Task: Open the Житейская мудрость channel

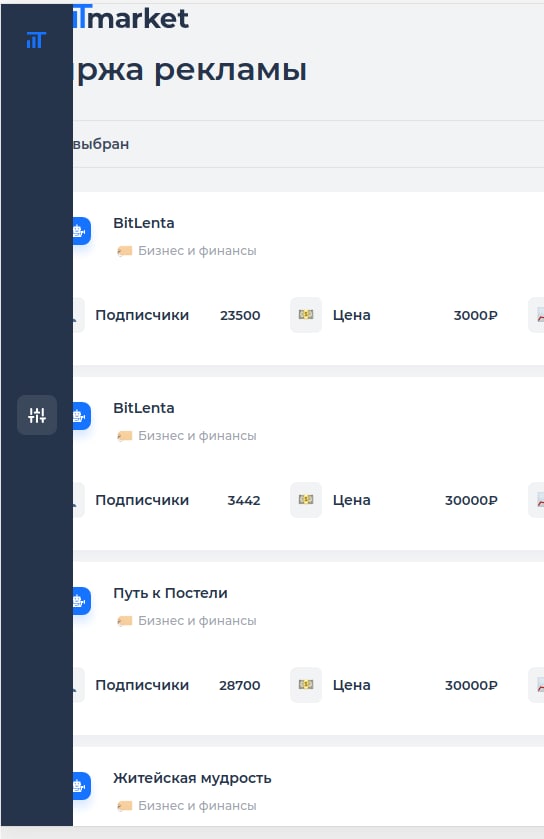Action: [192, 778]
